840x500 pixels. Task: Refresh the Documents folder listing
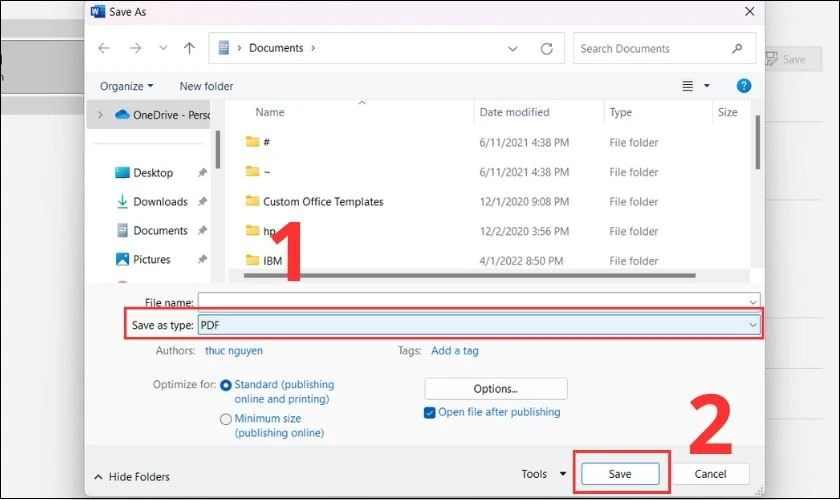tap(546, 49)
